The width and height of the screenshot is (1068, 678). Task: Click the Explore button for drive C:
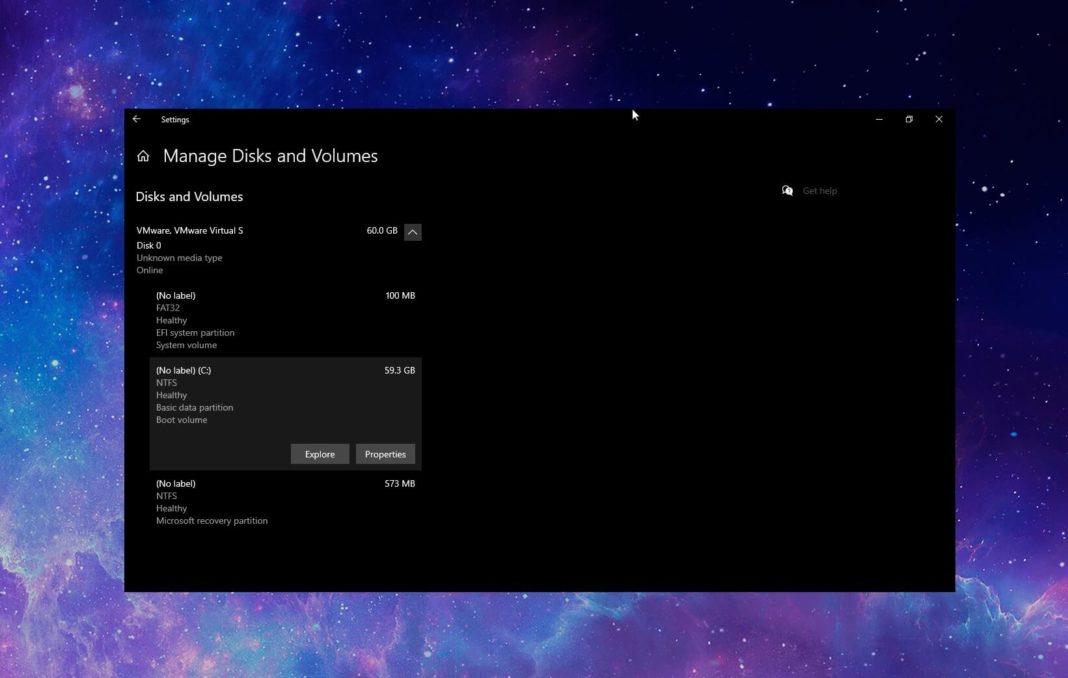(319, 453)
